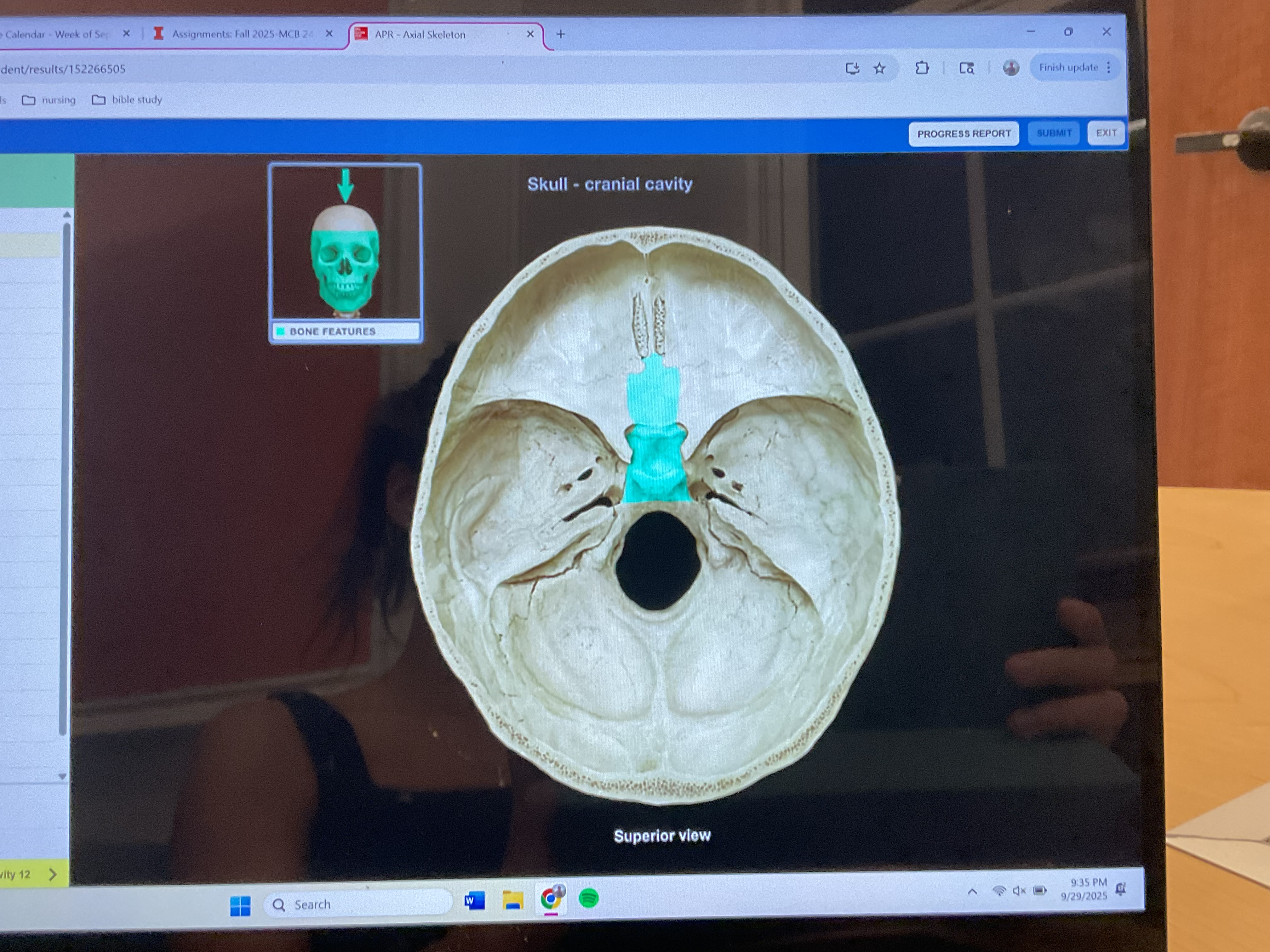This screenshot has height=952, width=1270.
Task: Click the Windows Start button
Action: coord(240,906)
